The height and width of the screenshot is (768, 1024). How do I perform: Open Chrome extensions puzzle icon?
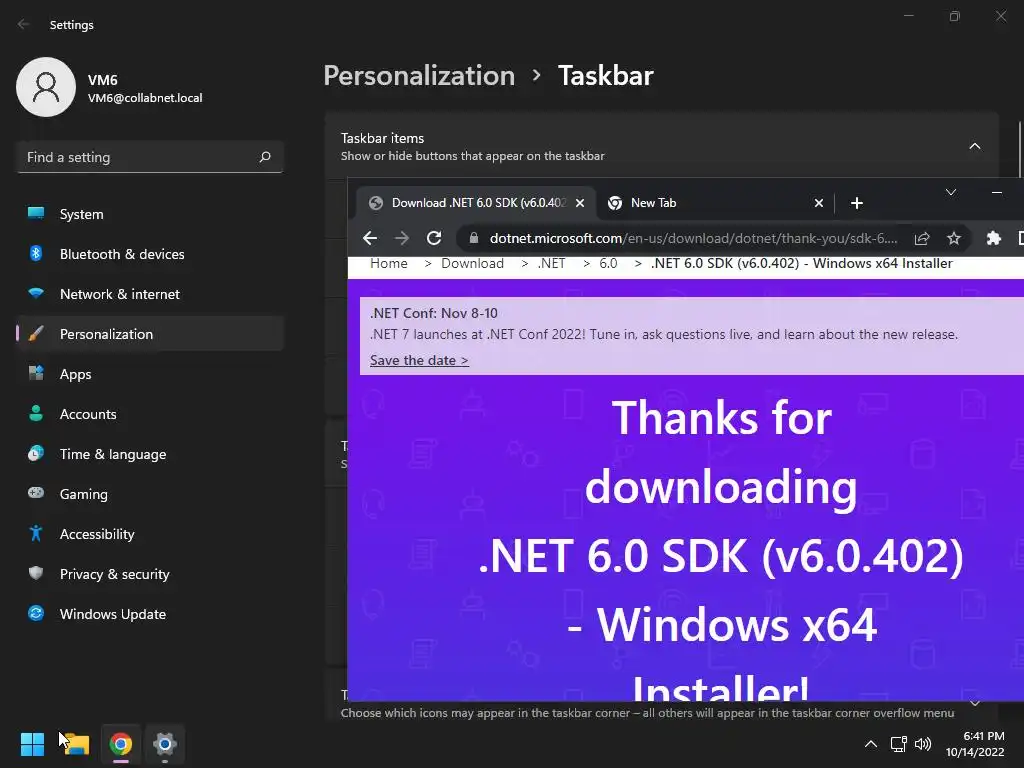click(x=993, y=238)
